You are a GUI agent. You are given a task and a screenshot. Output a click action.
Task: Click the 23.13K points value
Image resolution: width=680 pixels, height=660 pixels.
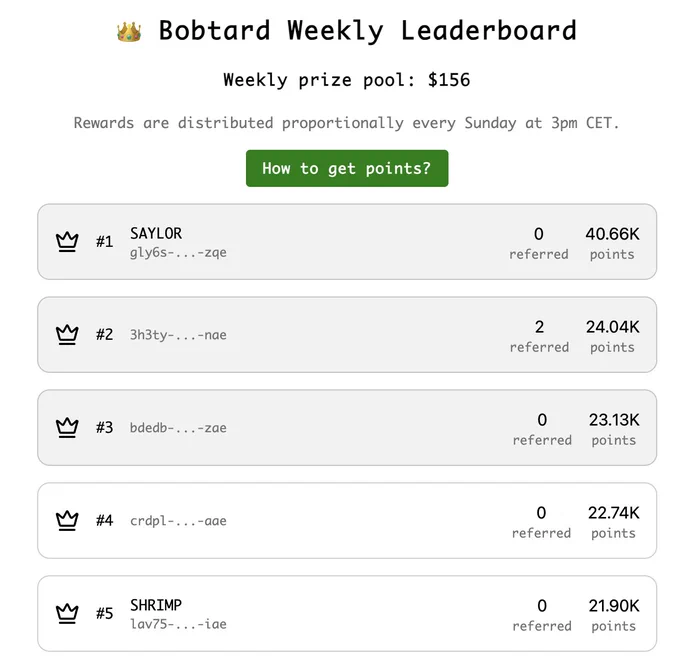pos(614,420)
